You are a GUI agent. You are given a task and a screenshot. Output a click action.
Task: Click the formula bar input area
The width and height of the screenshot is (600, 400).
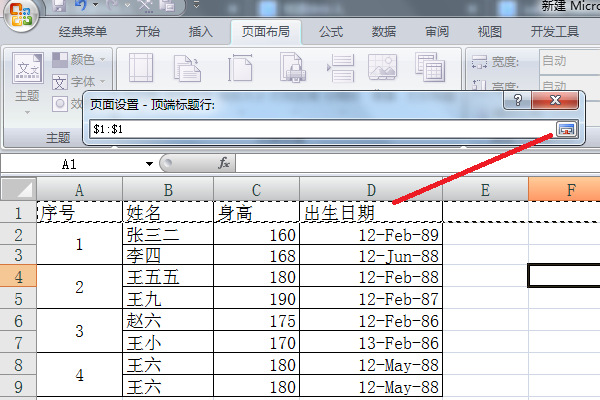click(418, 163)
